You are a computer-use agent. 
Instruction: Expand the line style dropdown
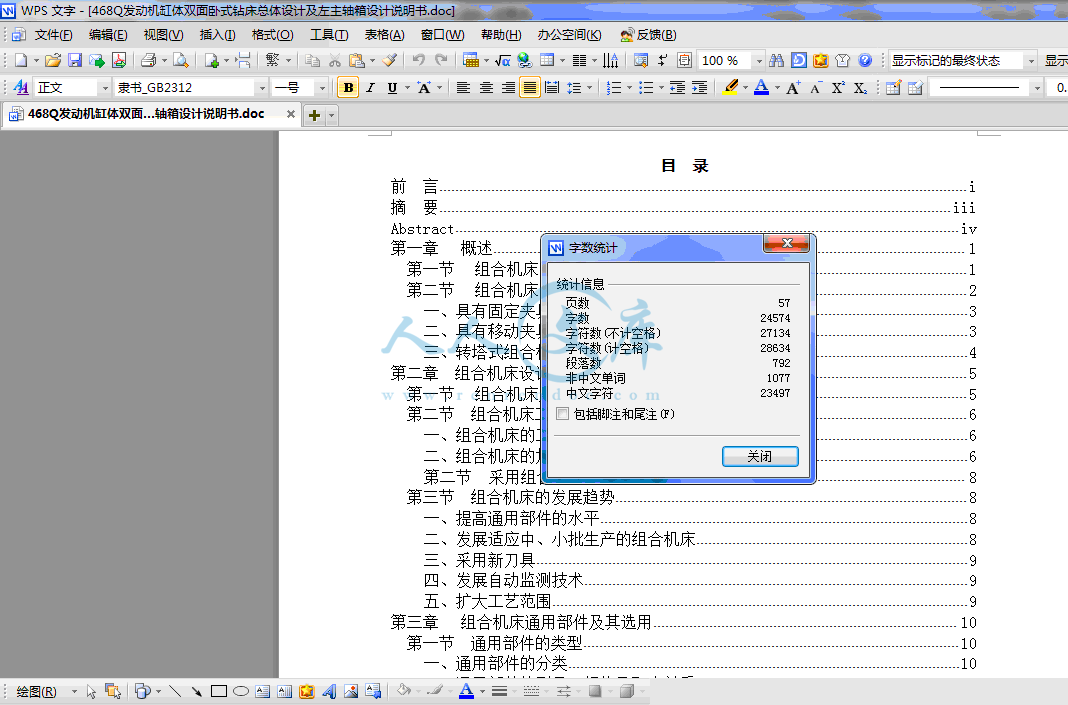pyautogui.click(x=1037, y=88)
